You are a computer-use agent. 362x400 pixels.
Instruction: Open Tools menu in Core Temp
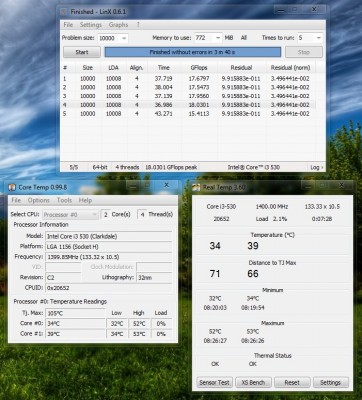[x=64, y=200]
